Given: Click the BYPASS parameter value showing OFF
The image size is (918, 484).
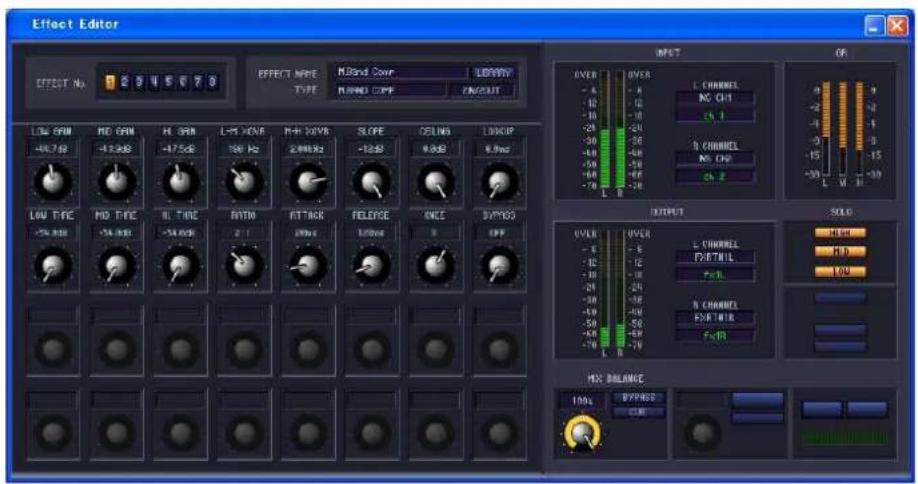Looking at the screenshot, I should pyautogui.click(x=499, y=233).
